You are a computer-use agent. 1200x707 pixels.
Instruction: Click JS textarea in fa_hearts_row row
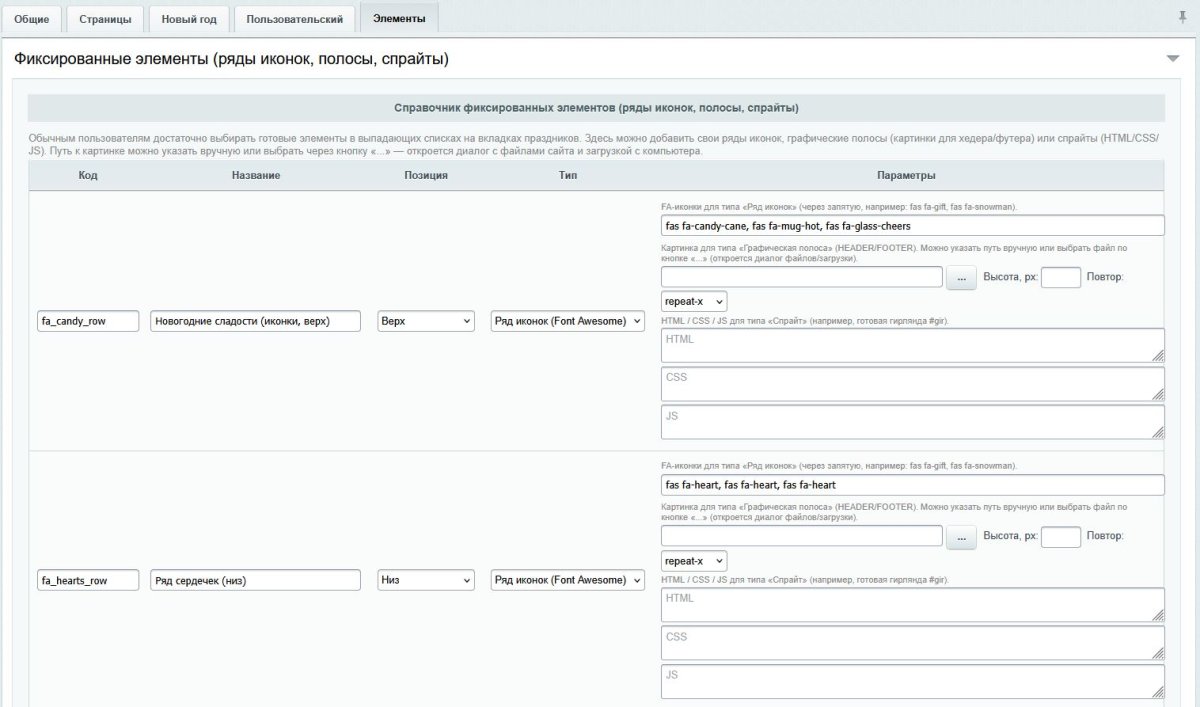pyautogui.click(x=912, y=680)
